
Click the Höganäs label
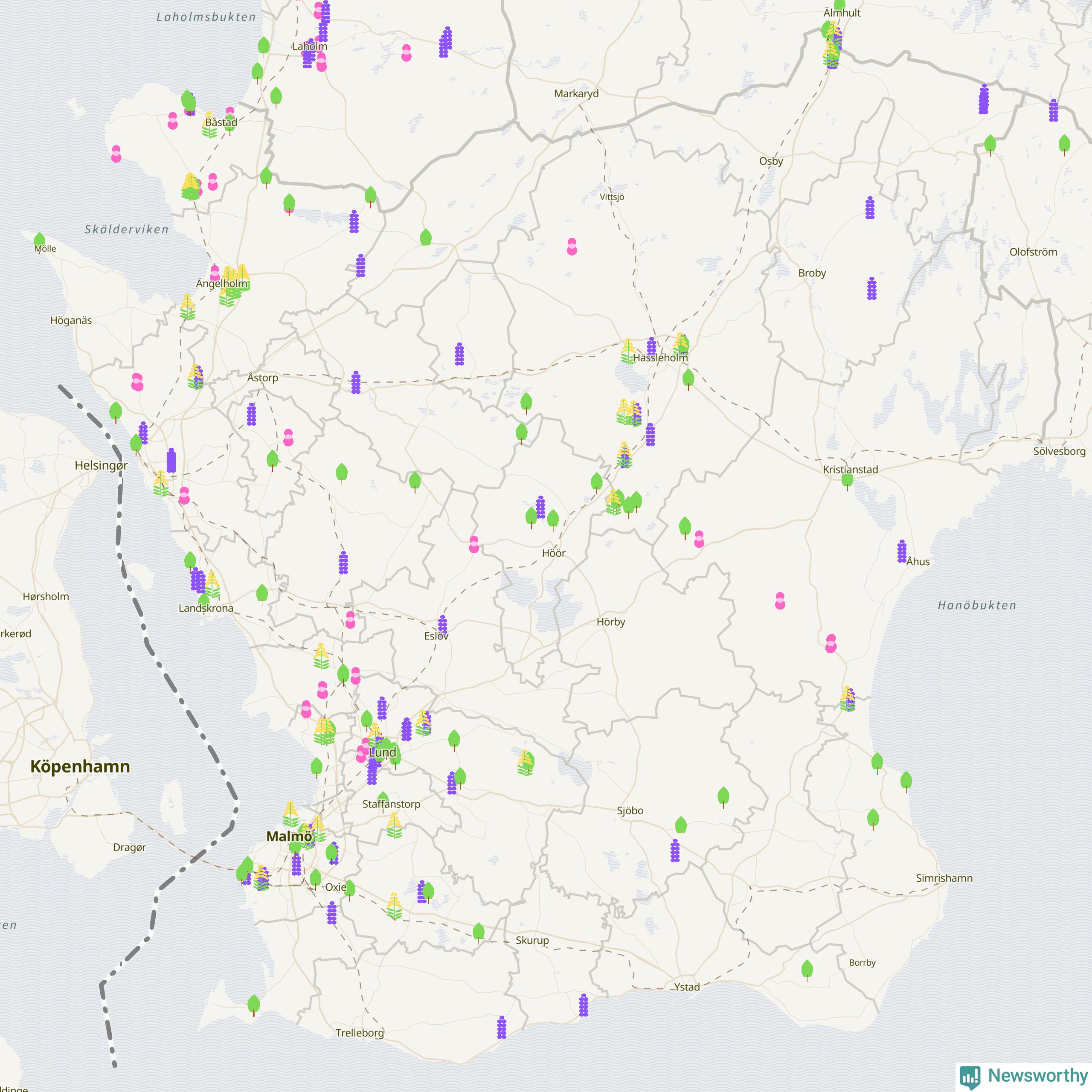click(x=71, y=320)
